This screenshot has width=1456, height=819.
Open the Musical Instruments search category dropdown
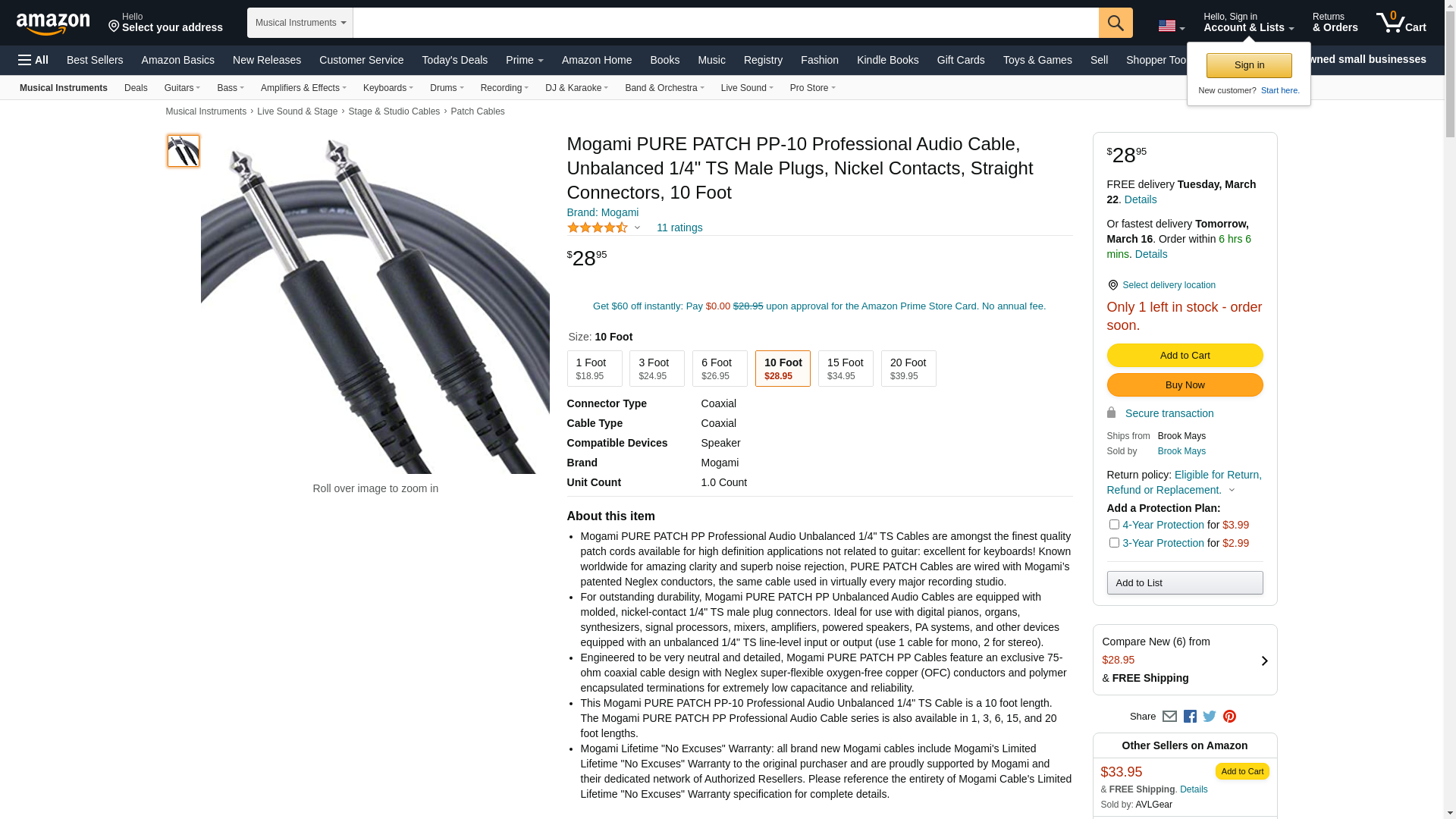(300, 23)
